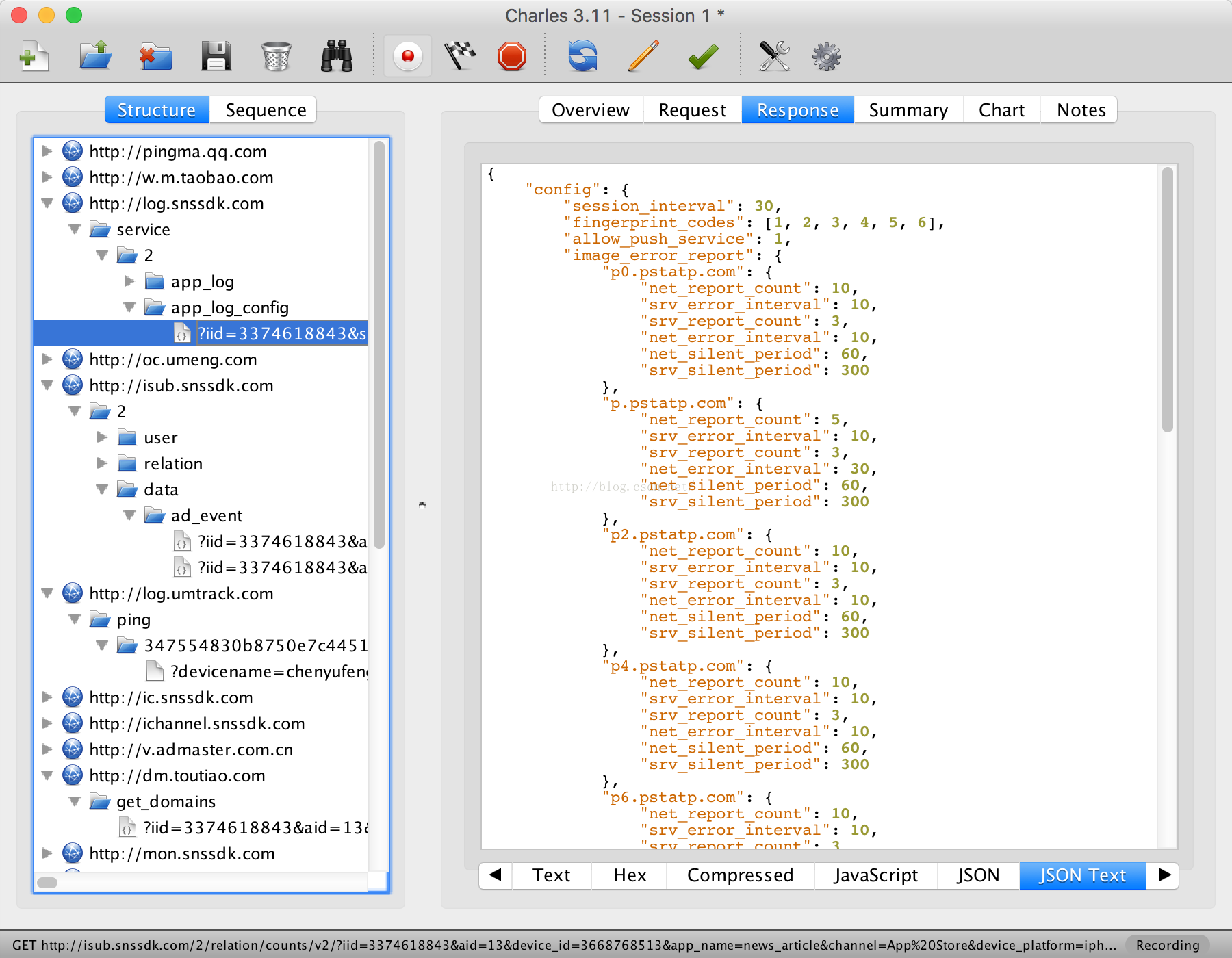
Task: Click the Save session floppy icon
Action: coord(216,56)
